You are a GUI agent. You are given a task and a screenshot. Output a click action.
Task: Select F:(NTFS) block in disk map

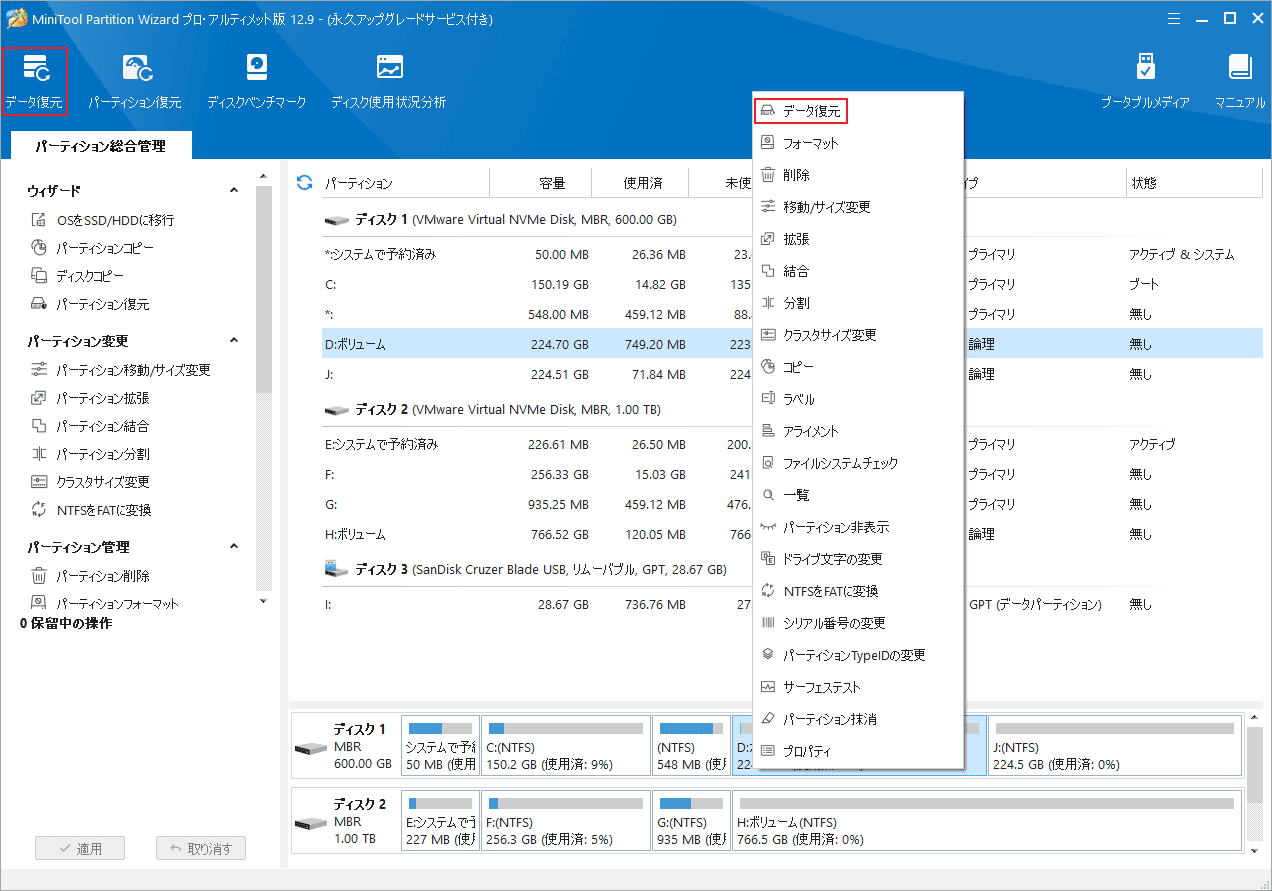tap(565, 819)
